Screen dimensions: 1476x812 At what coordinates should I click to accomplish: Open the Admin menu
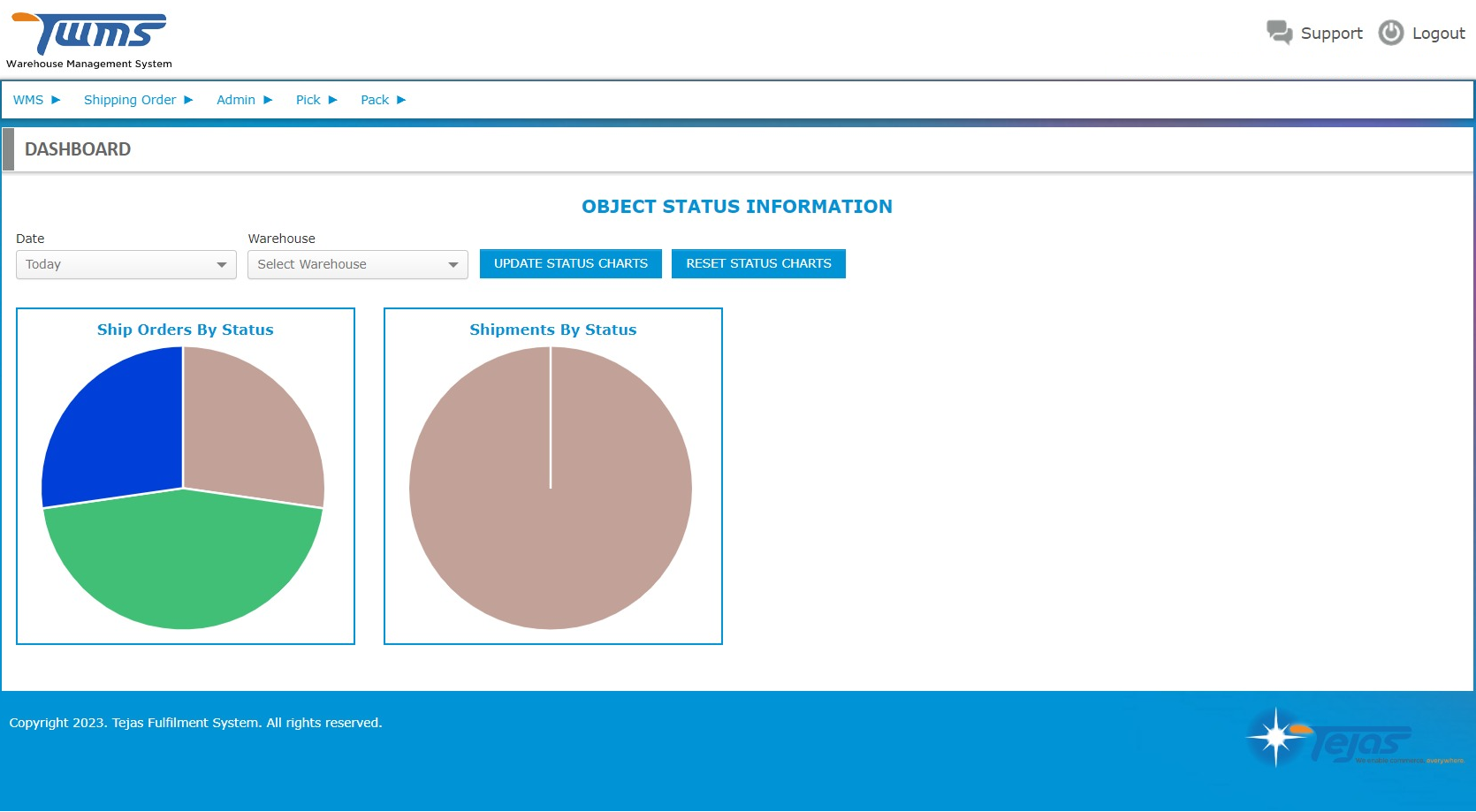(235, 100)
